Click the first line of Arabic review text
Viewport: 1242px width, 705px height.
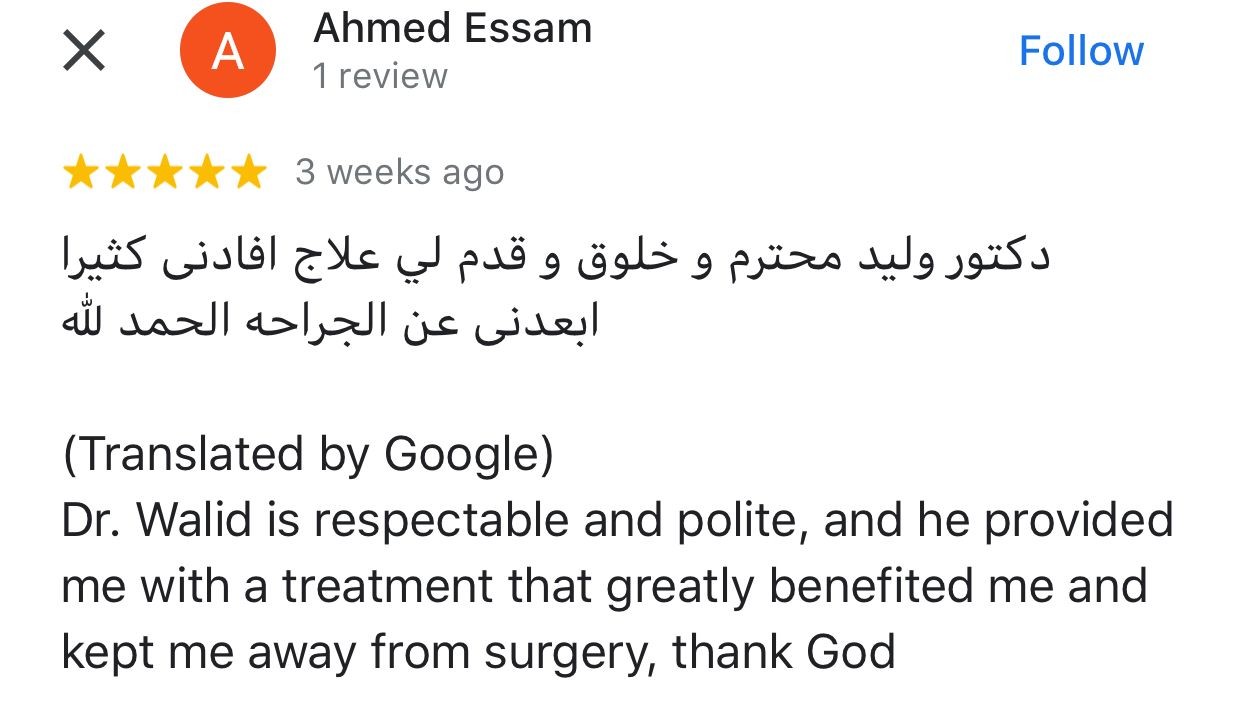pos(555,259)
